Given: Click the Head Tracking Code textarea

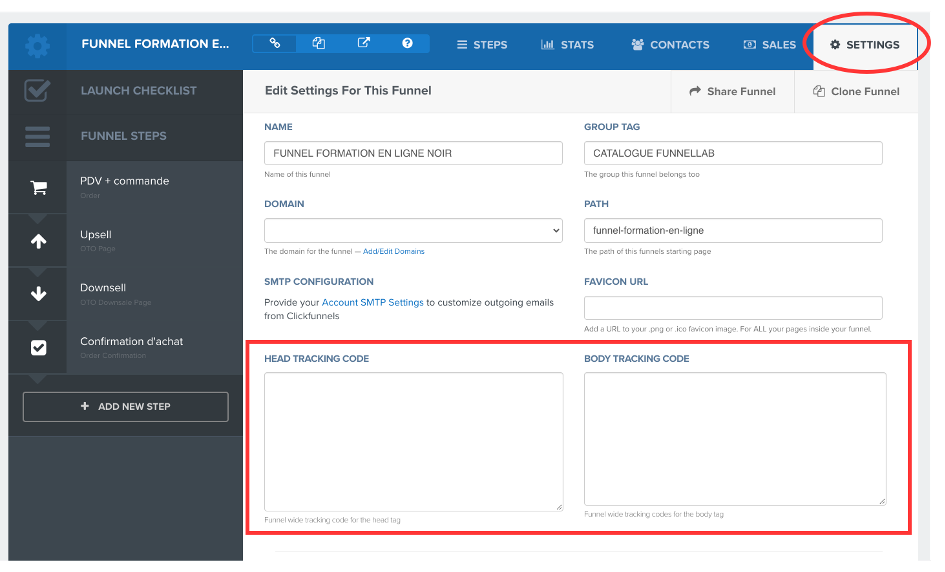Looking at the screenshot, I should (413, 442).
